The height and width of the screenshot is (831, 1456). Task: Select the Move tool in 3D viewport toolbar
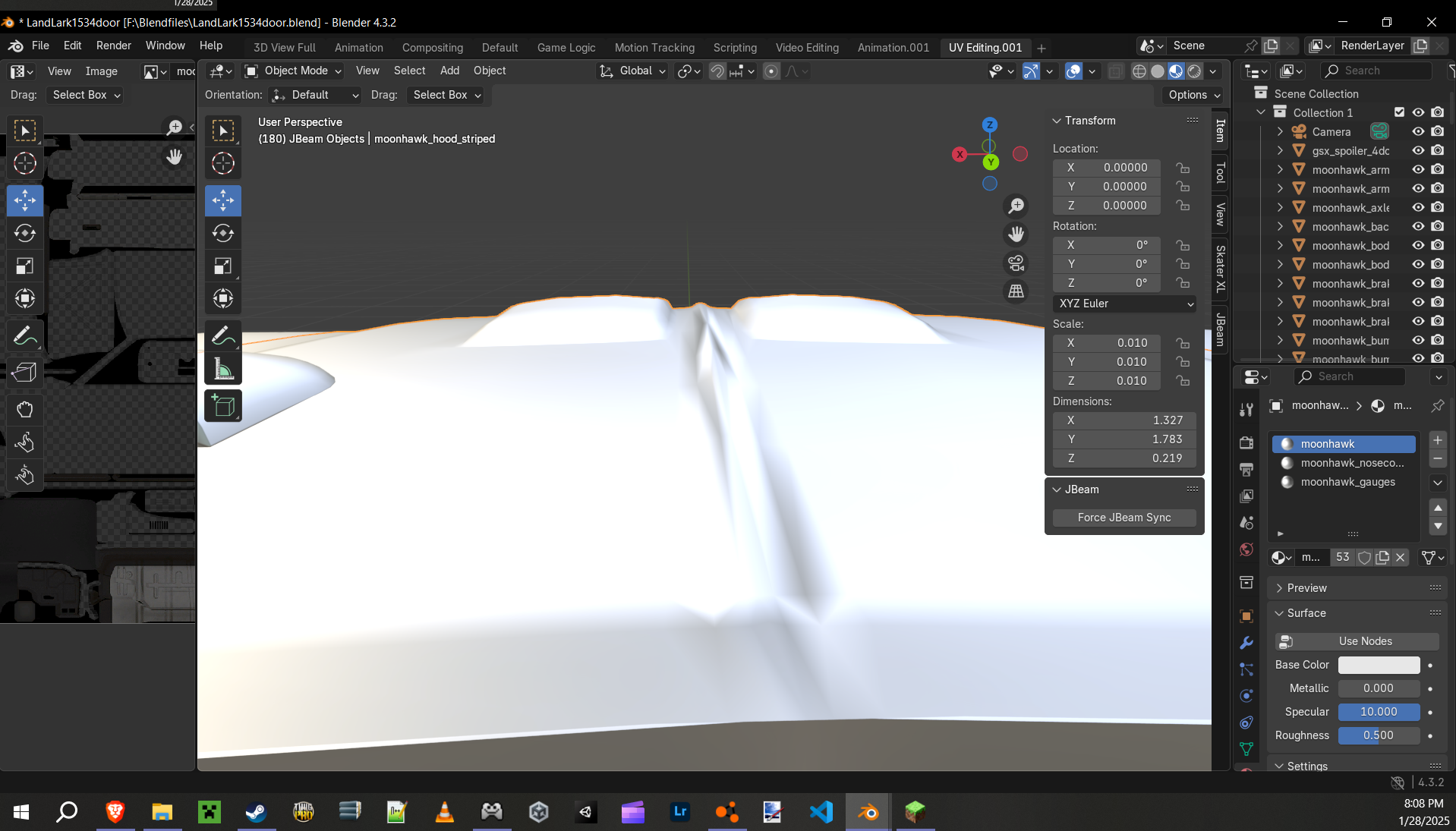[x=223, y=200]
